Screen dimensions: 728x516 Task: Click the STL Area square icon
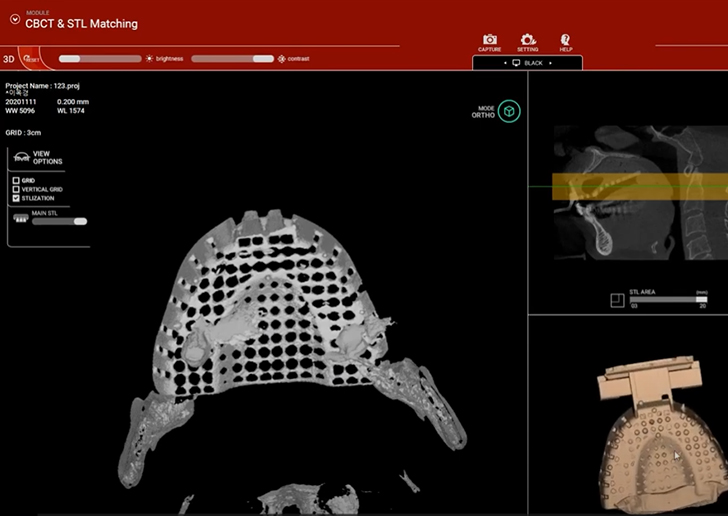pos(619,297)
